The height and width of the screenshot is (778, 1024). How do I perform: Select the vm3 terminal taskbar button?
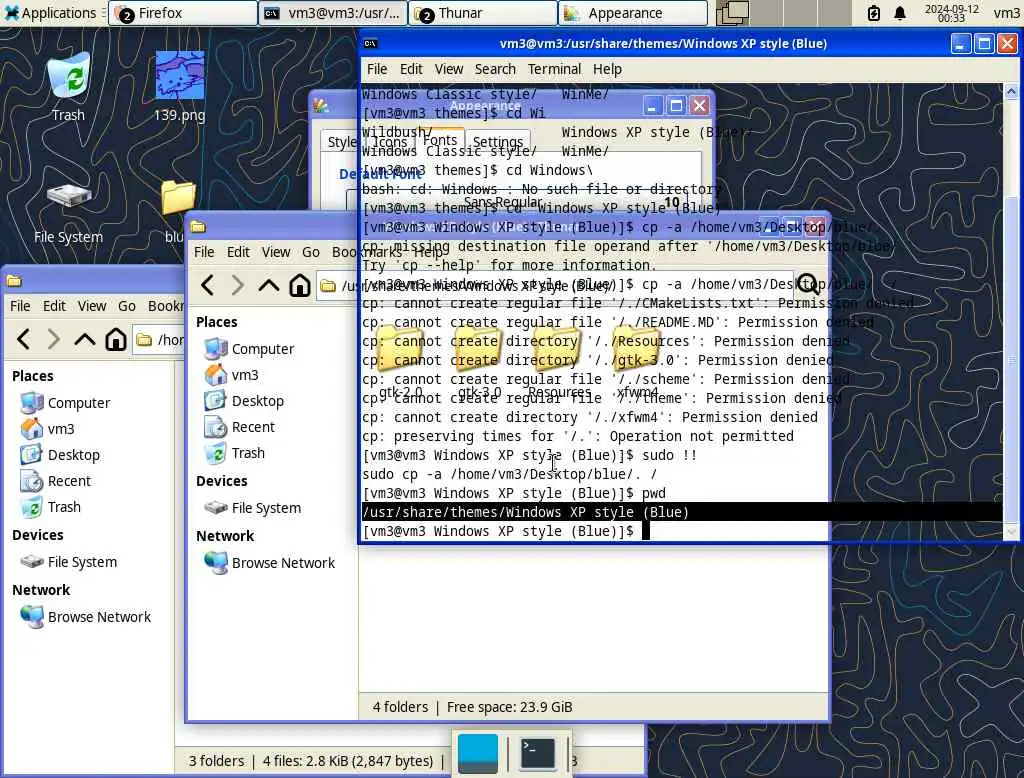333,13
